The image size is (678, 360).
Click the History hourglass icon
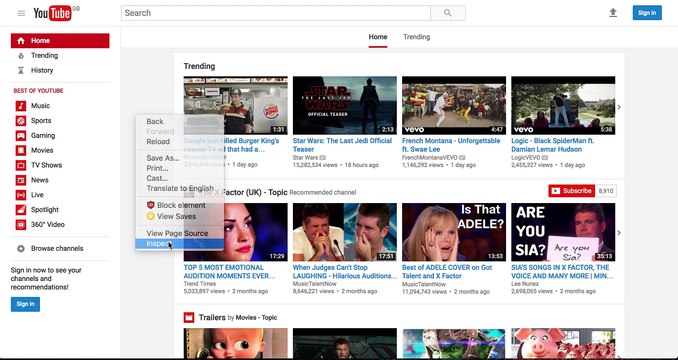pos(21,70)
